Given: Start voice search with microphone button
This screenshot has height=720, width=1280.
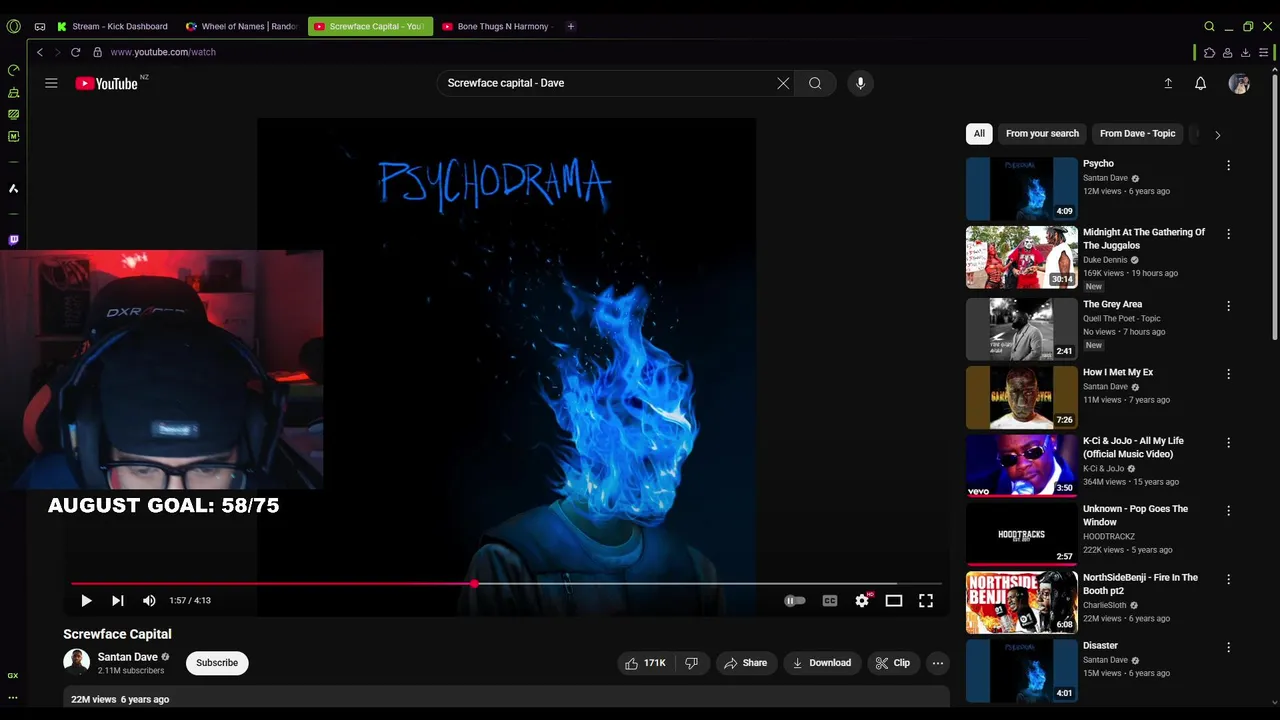Looking at the screenshot, I should pos(860,83).
